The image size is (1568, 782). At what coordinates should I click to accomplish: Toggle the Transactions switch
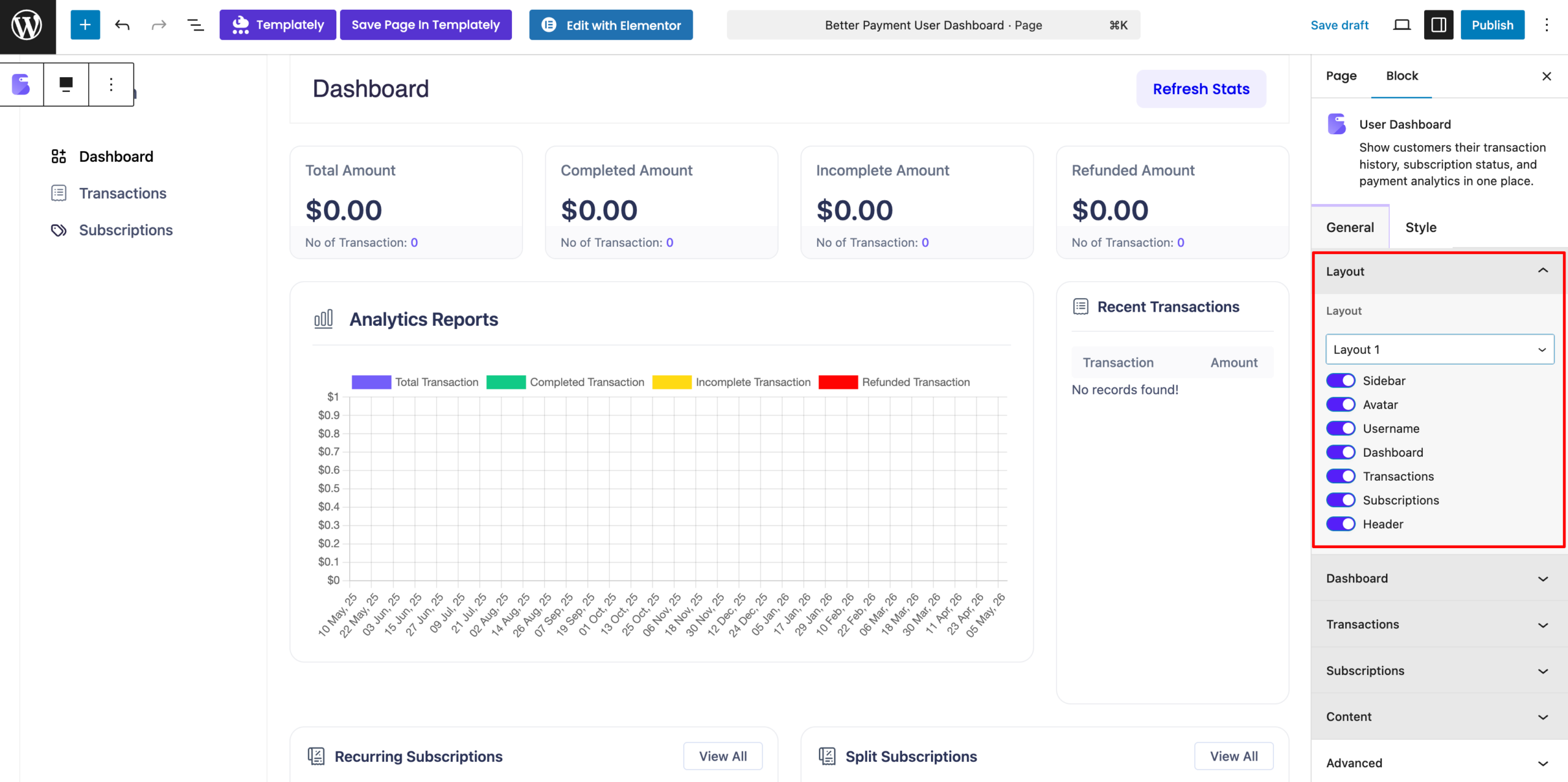coord(1341,476)
